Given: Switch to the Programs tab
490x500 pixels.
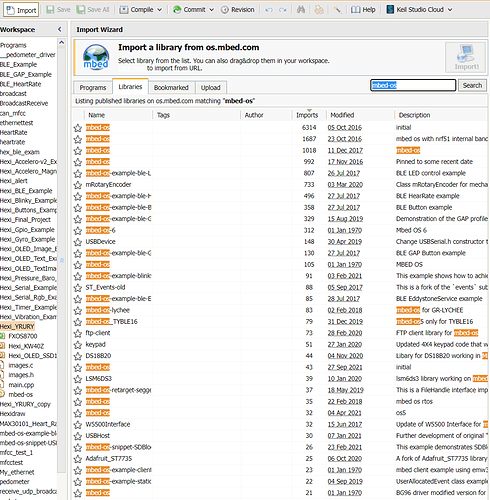Looking at the screenshot, I should pos(93,88).
